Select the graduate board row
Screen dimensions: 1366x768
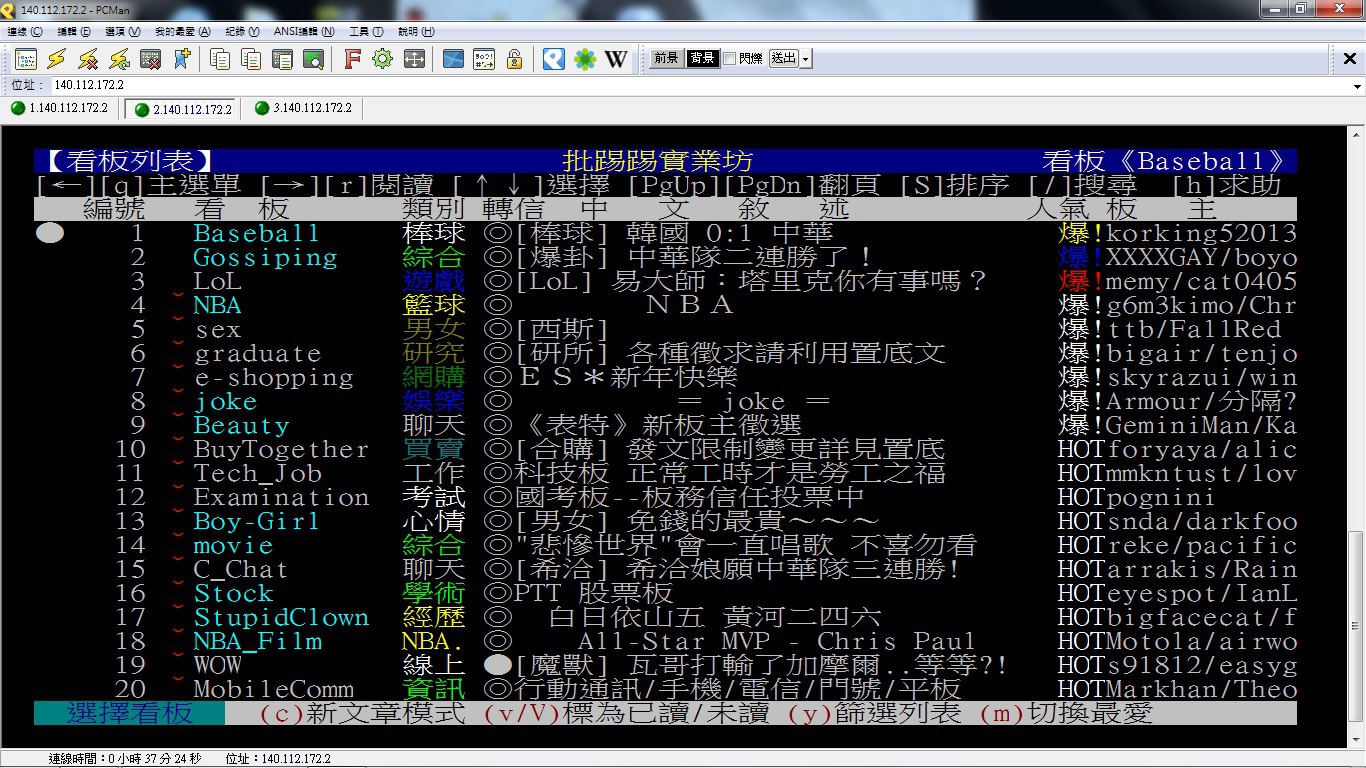(665, 353)
